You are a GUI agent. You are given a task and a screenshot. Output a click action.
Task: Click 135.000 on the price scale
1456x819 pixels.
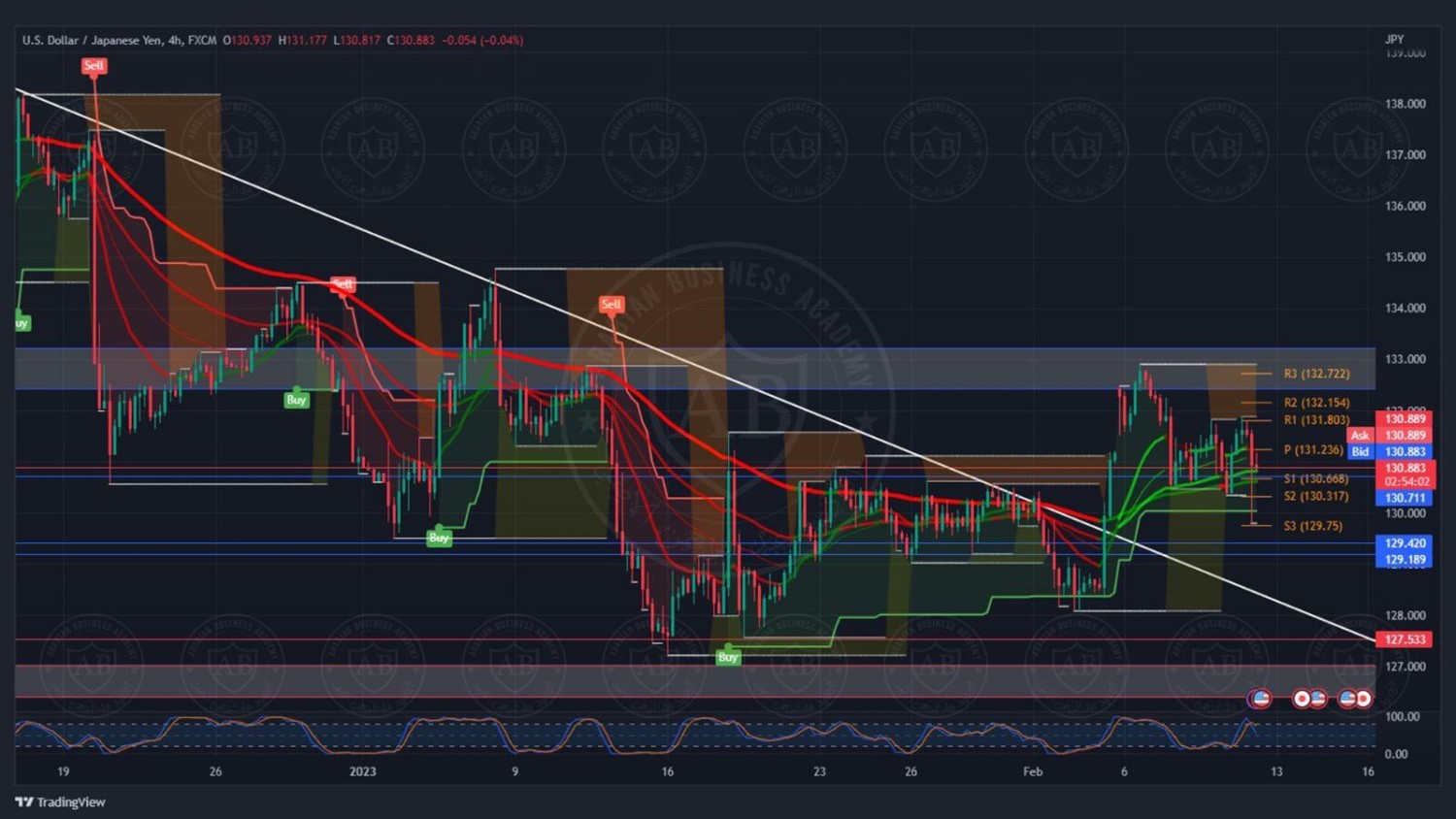1406,258
